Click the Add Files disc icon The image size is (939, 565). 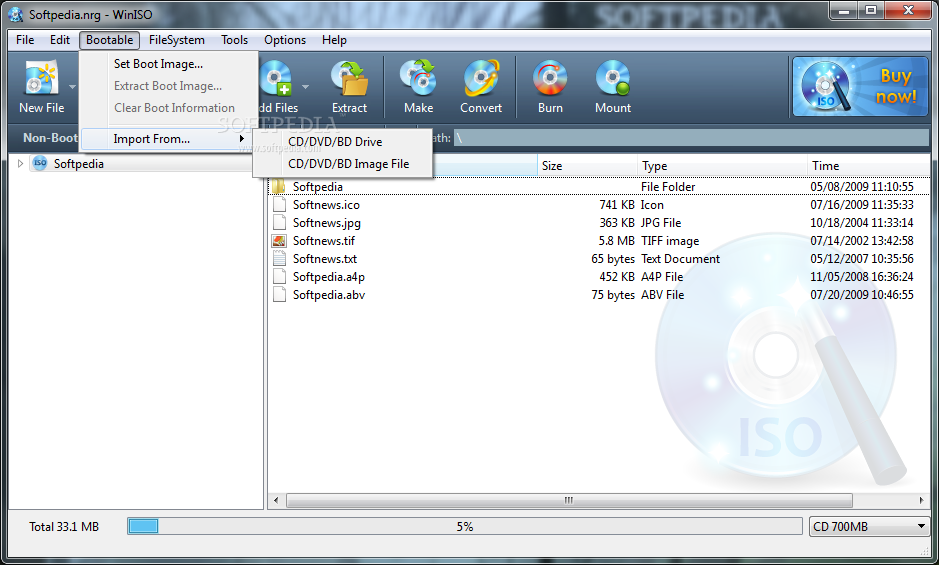coord(276,78)
